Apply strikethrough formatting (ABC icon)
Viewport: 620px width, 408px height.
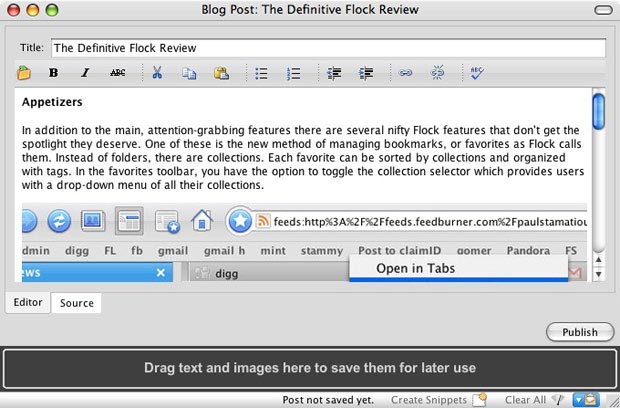[118, 73]
